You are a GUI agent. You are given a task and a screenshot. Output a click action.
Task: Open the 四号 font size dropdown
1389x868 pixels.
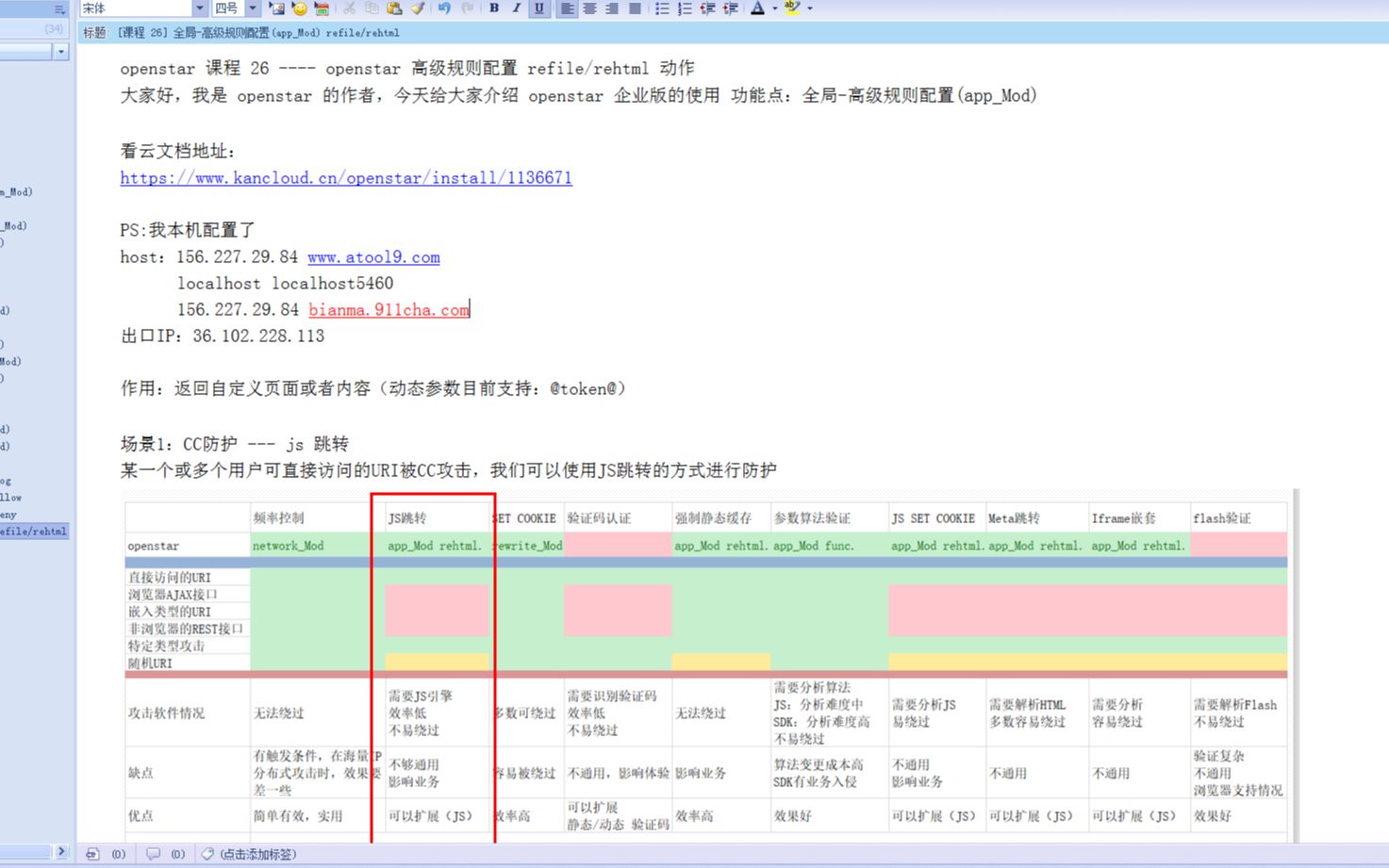pos(253,8)
